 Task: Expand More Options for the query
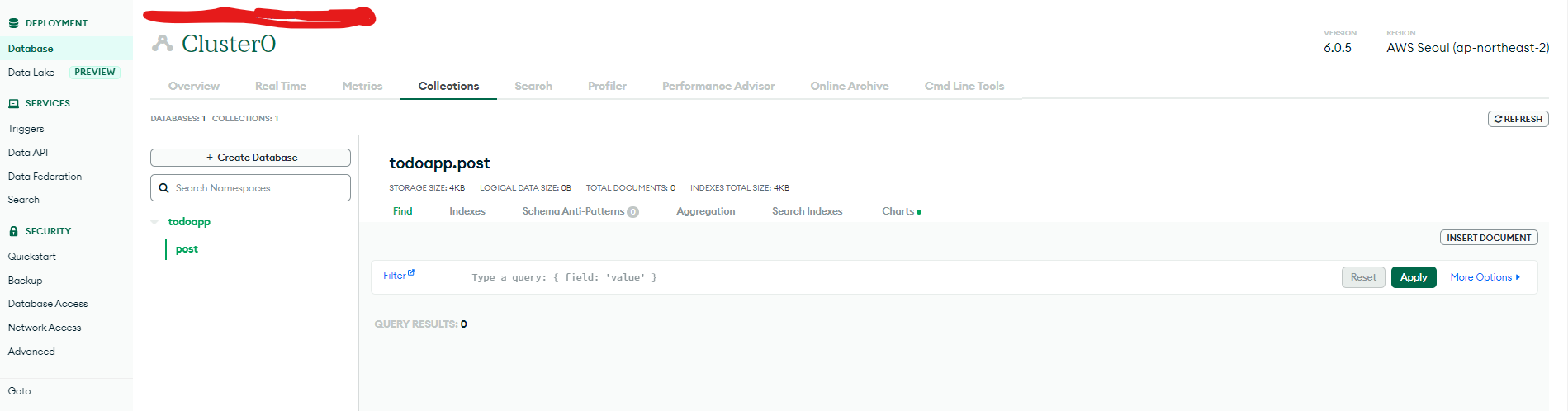(1485, 277)
